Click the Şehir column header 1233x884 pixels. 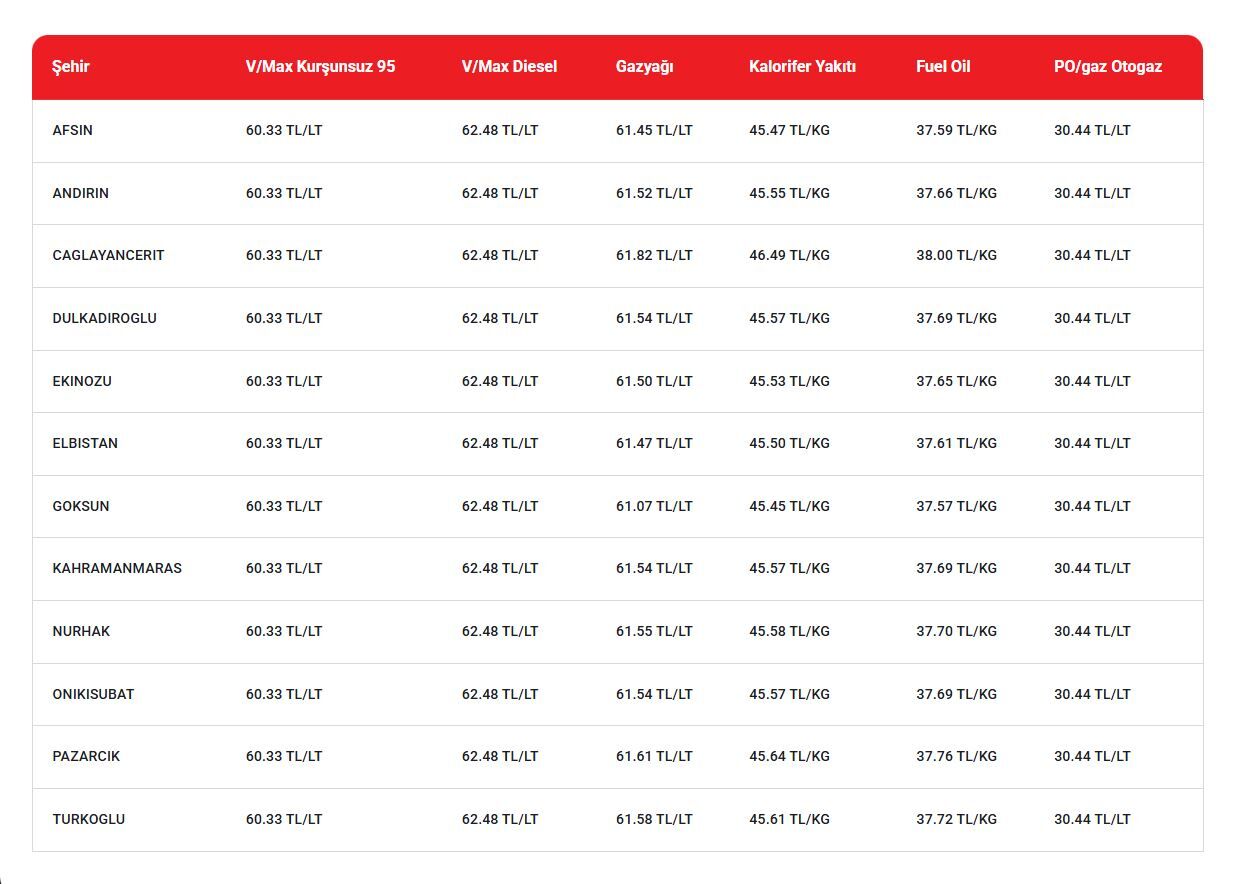coord(71,67)
